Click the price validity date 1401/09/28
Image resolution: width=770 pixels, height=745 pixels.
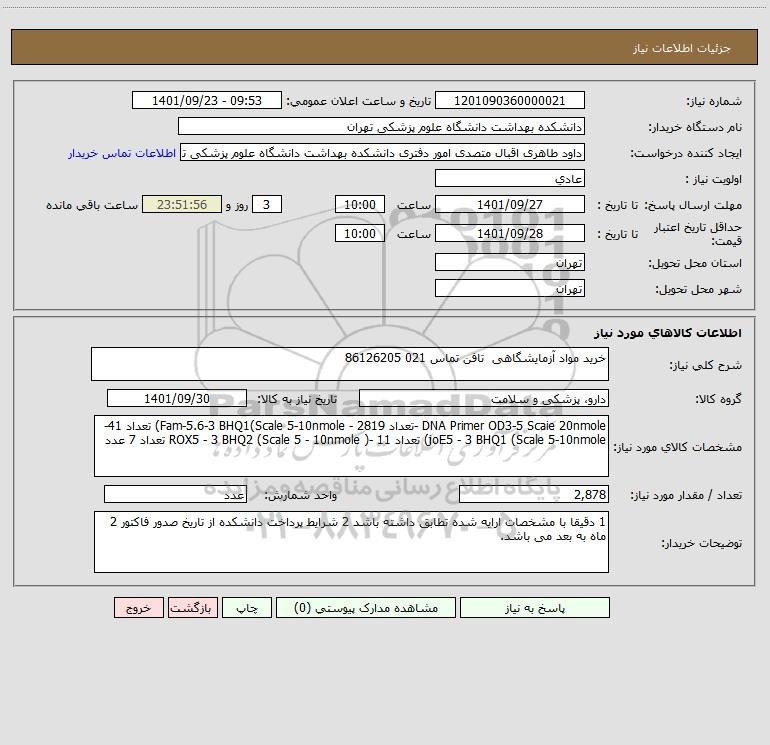click(510, 233)
